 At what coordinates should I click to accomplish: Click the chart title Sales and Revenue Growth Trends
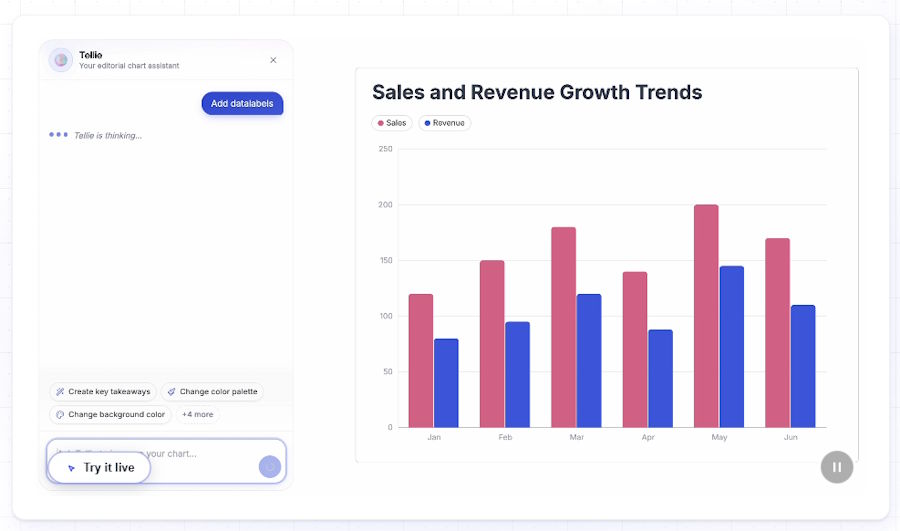(537, 92)
